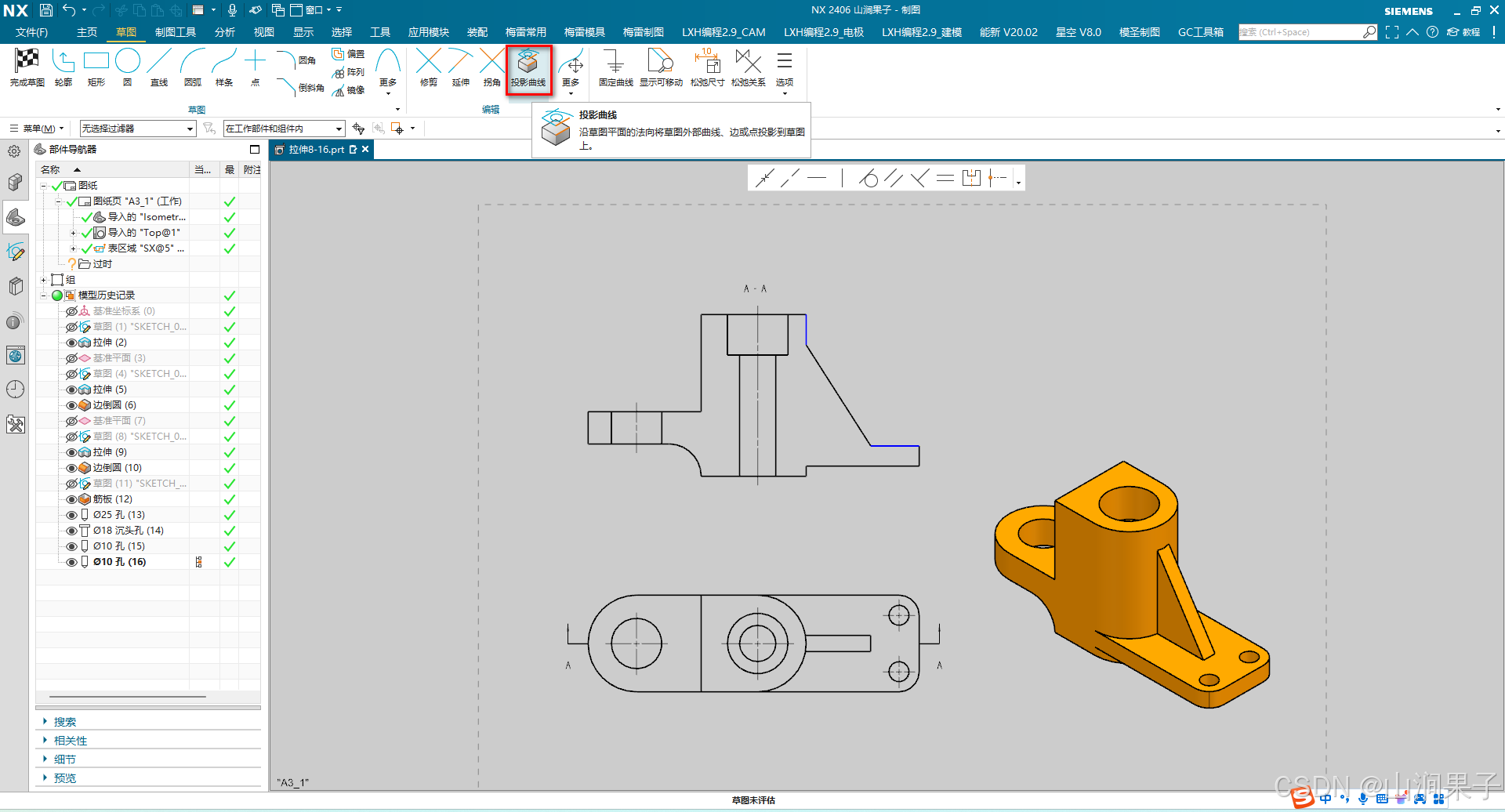Open the web browser sidebar icon
Image resolution: width=1505 pixels, height=812 pixels.
tap(15, 355)
